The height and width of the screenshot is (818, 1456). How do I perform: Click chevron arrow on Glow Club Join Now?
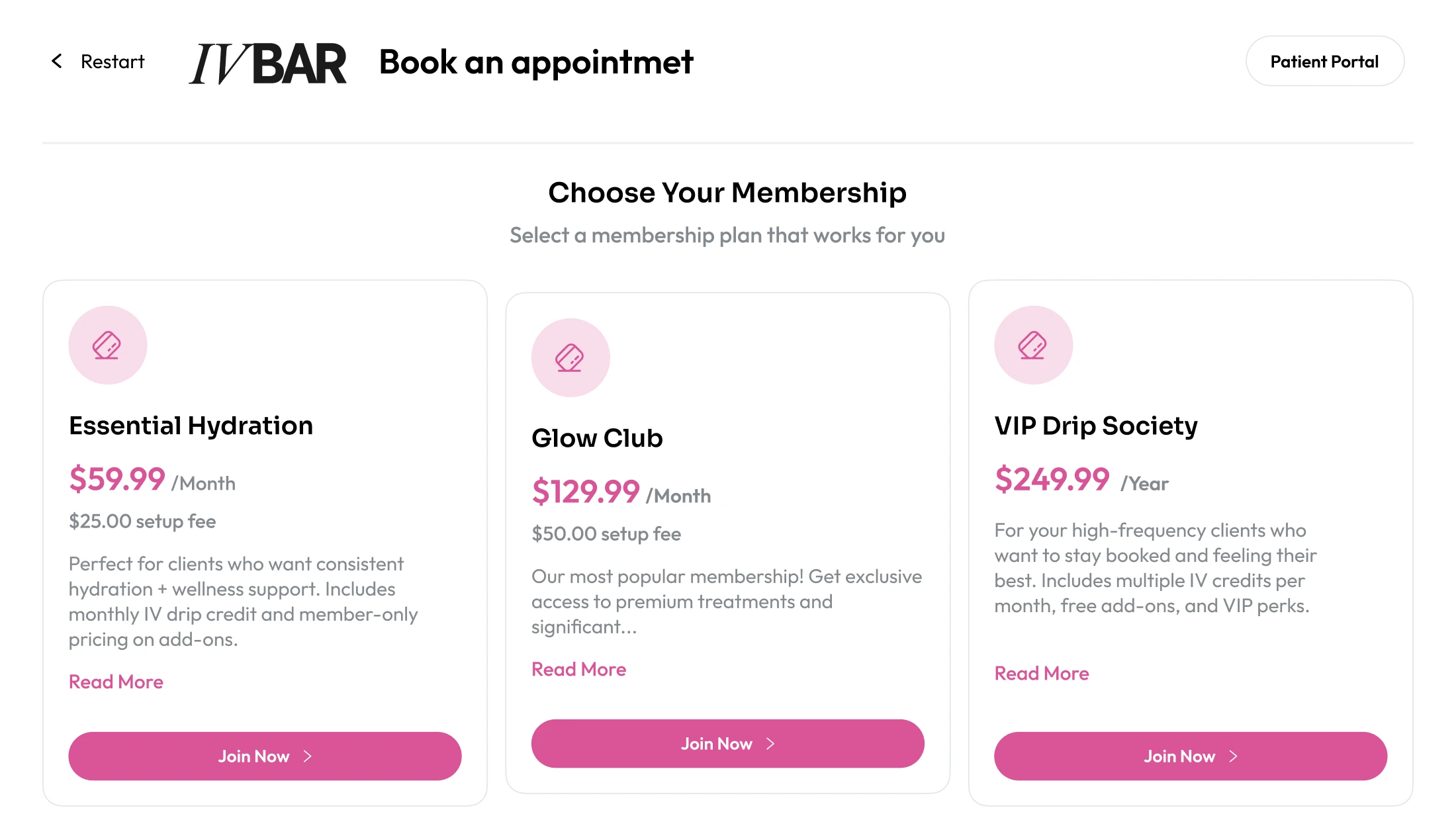coord(770,744)
